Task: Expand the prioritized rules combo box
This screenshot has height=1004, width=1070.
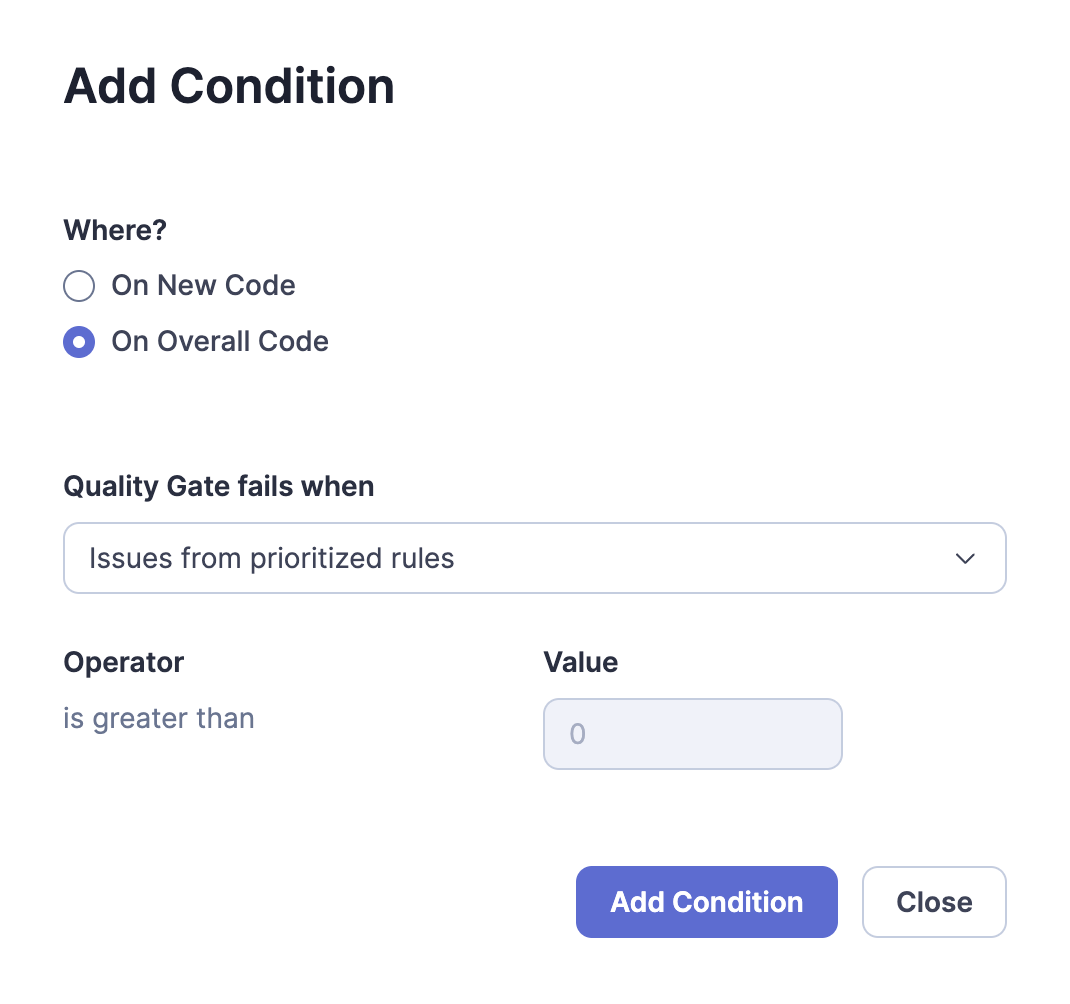Action: pos(534,558)
